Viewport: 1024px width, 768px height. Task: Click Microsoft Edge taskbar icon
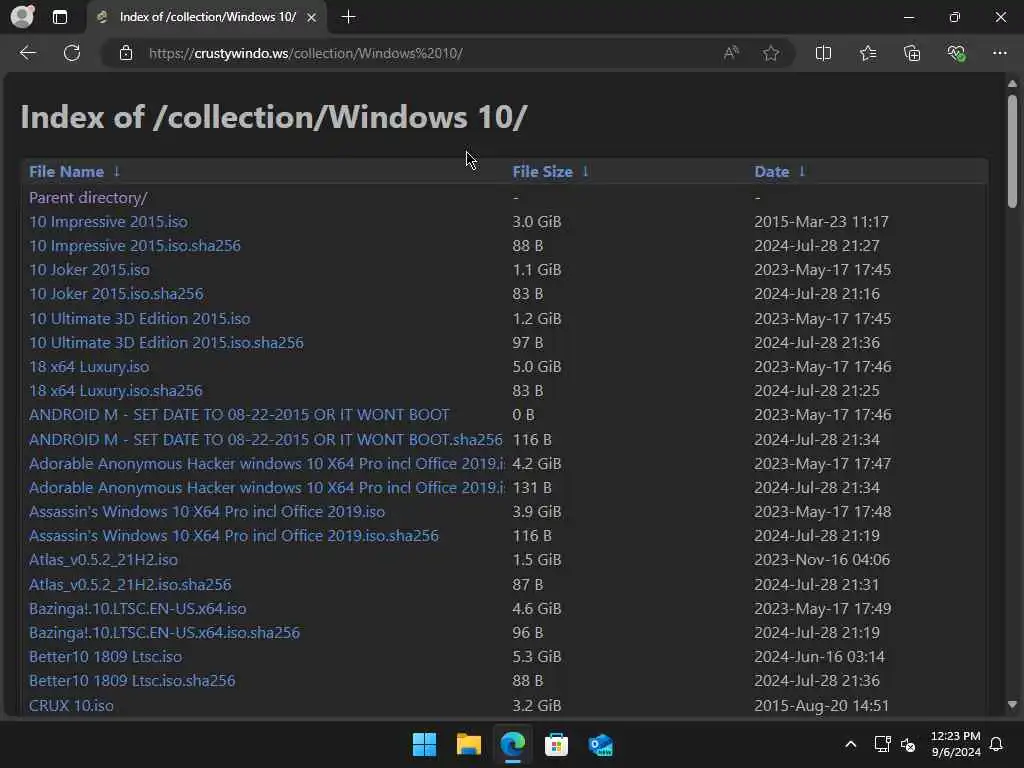coord(513,744)
